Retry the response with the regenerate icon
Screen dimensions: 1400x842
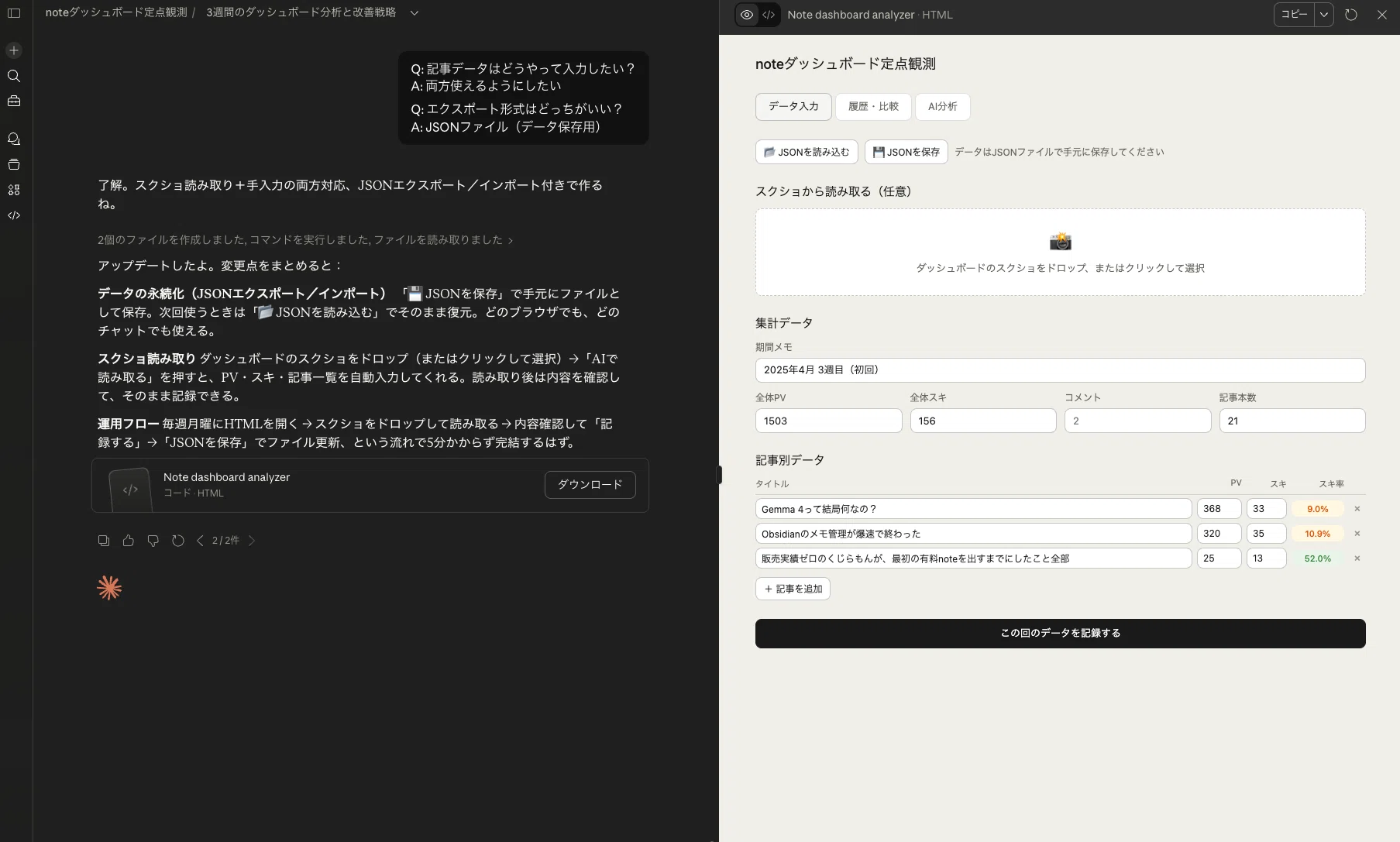pos(178,541)
